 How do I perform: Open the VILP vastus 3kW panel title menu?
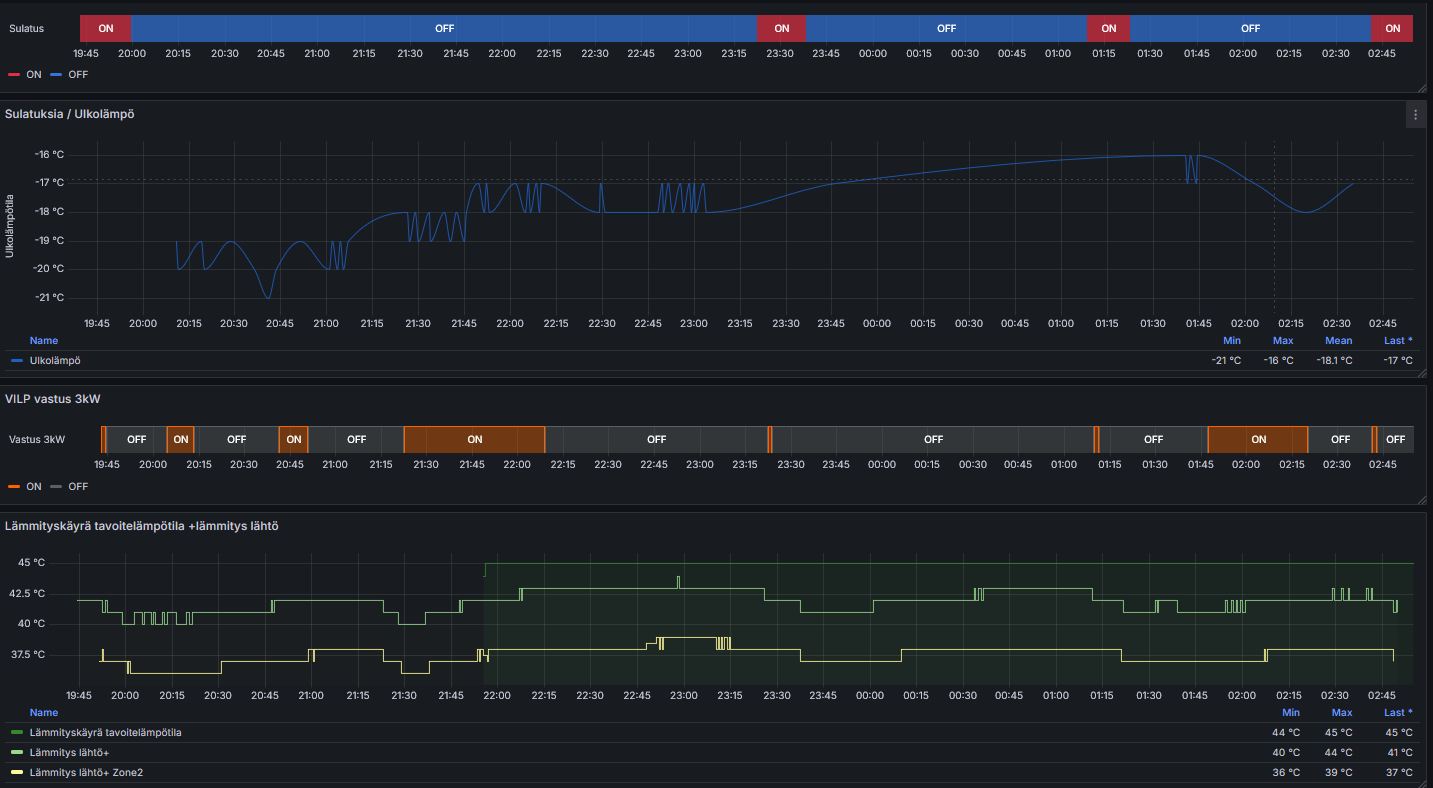tap(52, 399)
